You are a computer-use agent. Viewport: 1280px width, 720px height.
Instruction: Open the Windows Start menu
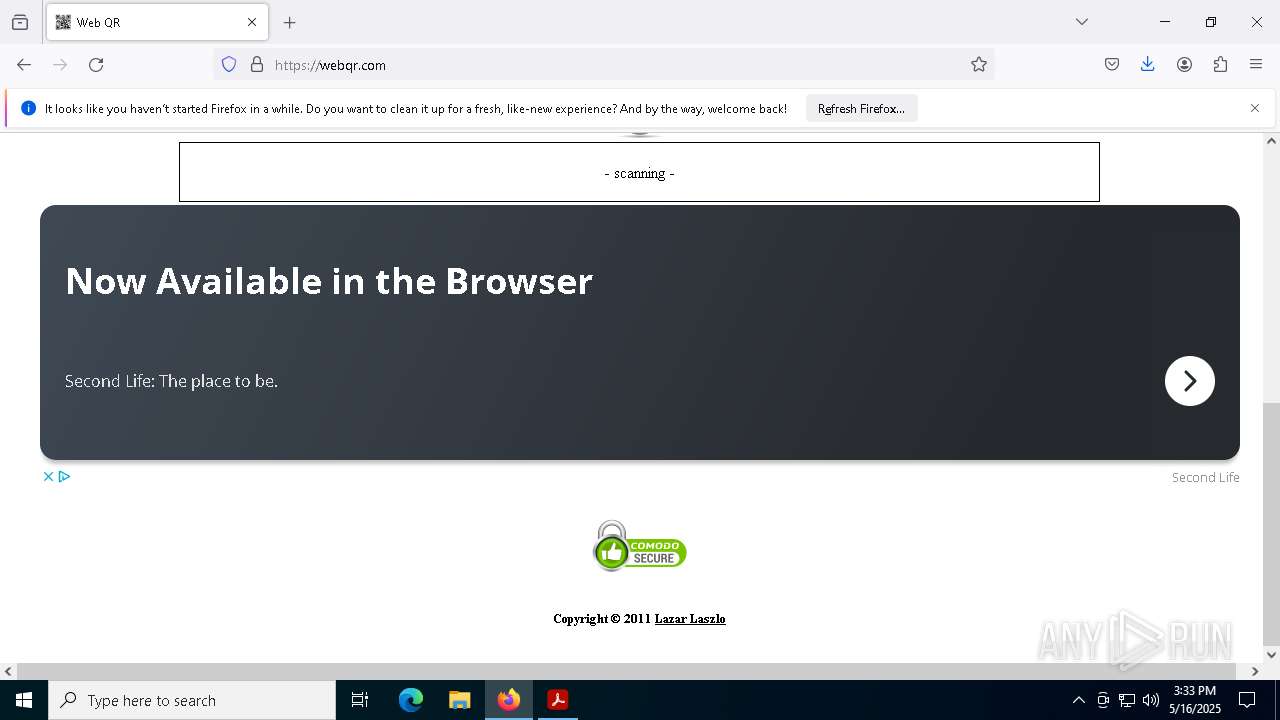[24, 700]
